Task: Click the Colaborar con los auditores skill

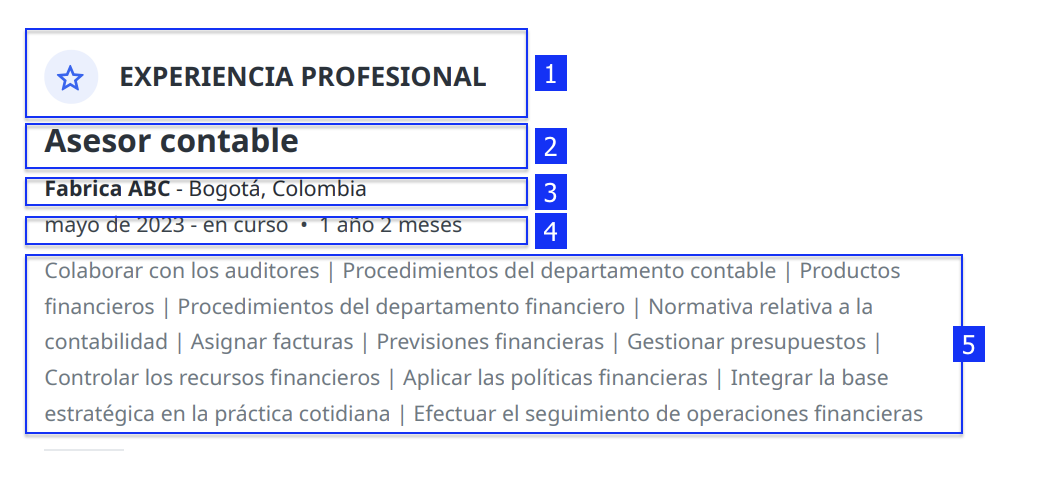Action: point(182,271)
